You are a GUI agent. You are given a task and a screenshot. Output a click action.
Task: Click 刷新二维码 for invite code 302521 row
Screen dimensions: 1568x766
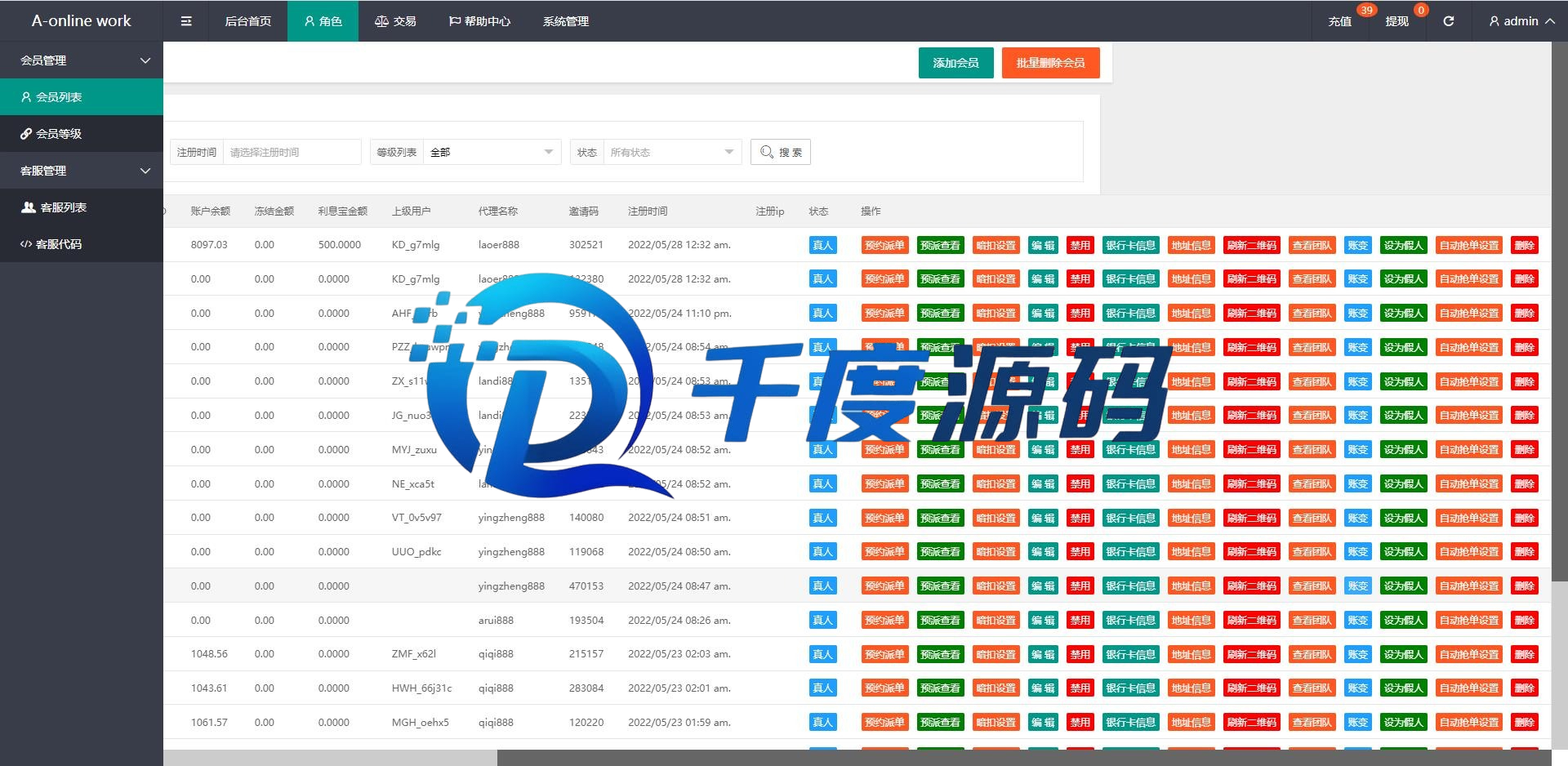(x=1252, y=245)
